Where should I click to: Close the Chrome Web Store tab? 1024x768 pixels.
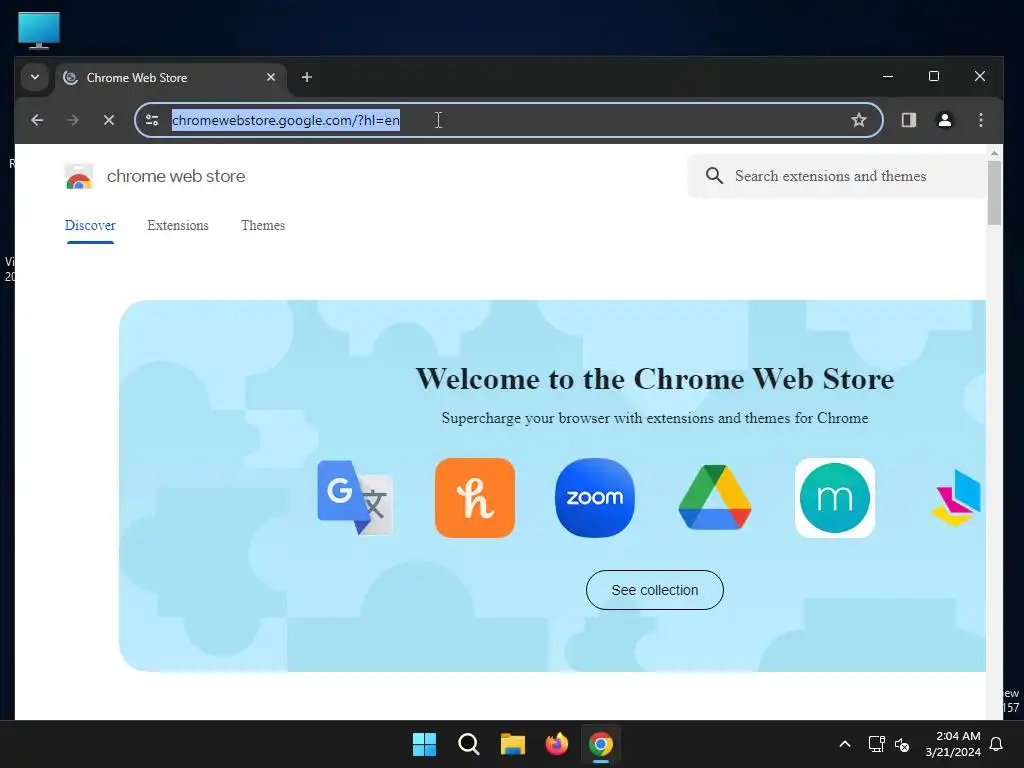270,77
